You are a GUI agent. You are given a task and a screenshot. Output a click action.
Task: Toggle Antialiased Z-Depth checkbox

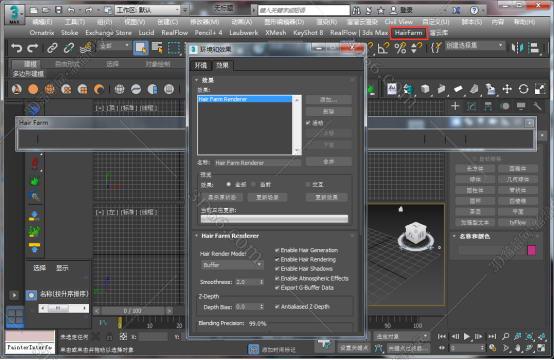tap(277, 307)
